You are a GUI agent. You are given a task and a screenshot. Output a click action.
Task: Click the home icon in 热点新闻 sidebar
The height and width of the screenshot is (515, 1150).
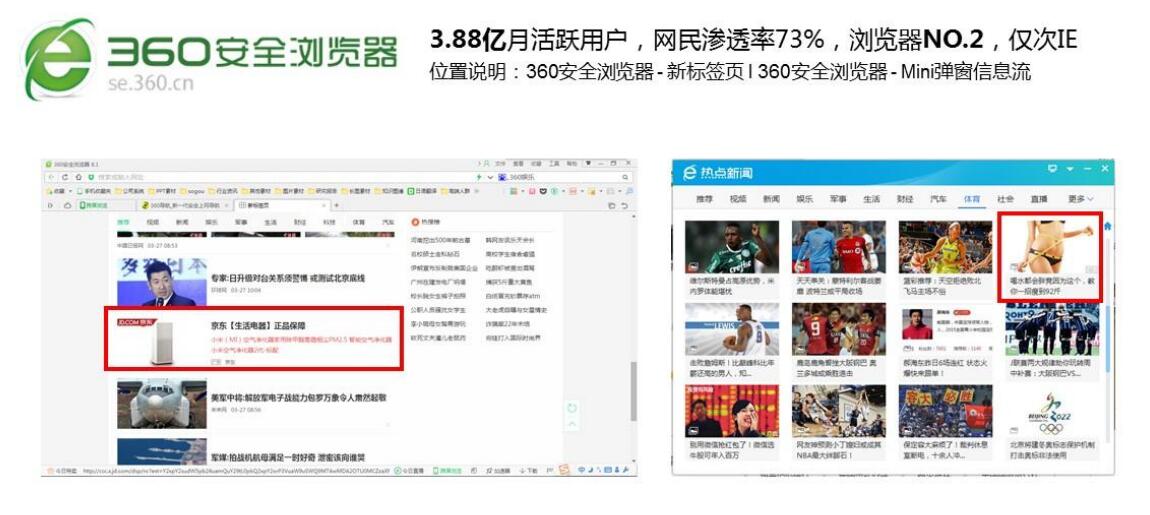[x=1107, y=226]
